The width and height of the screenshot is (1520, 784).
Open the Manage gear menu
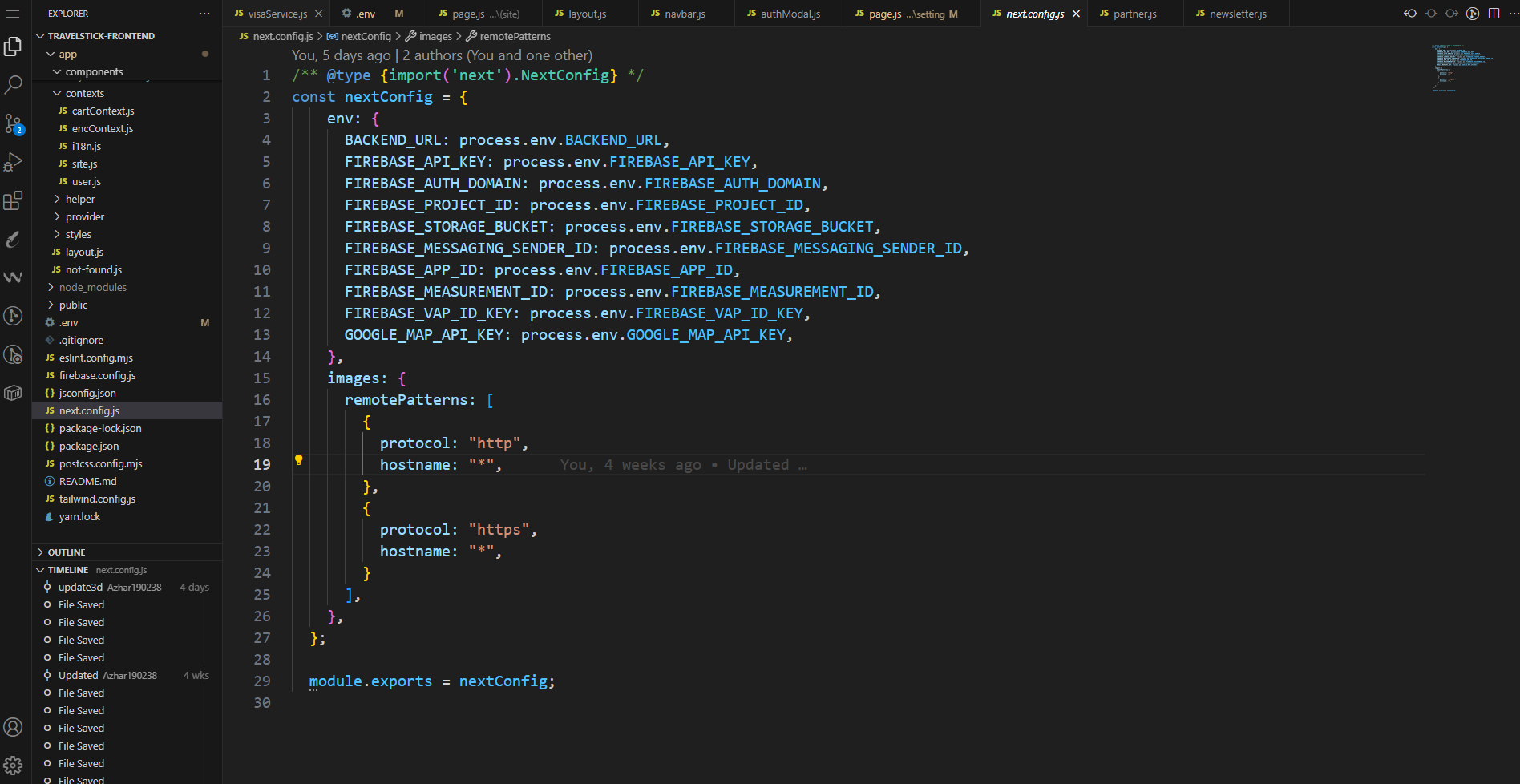pyautogui.click(x=13, y=766)
